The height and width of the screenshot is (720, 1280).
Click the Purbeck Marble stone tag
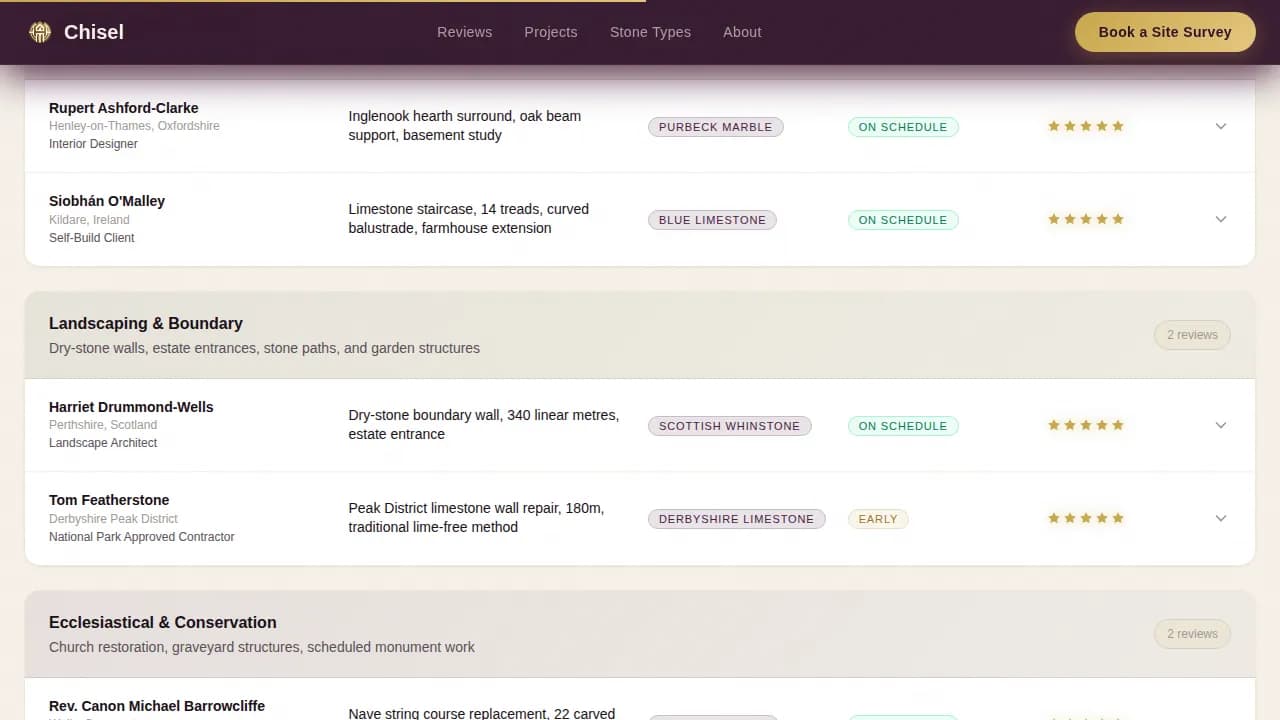[716, 127]
